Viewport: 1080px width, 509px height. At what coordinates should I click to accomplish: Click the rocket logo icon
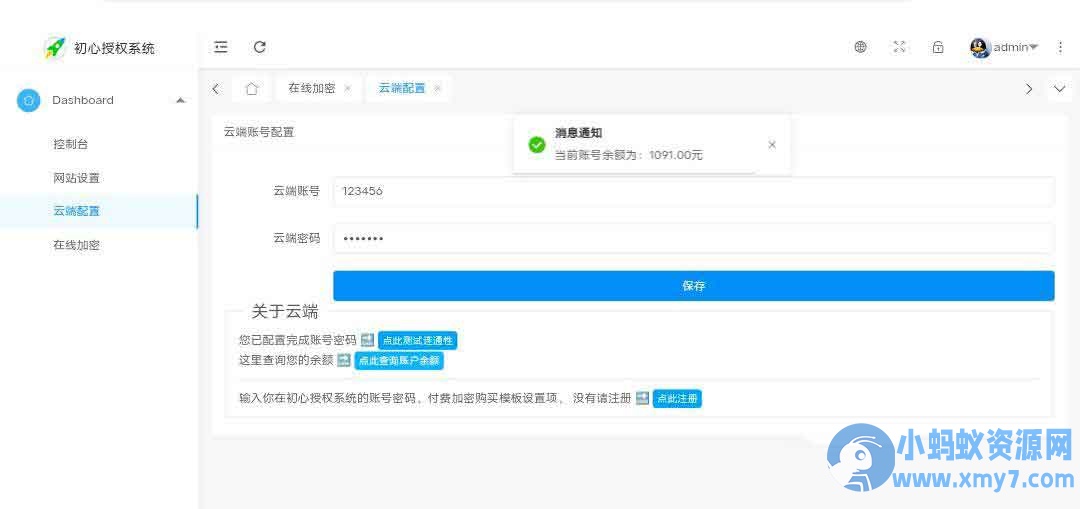pos(54,48)
